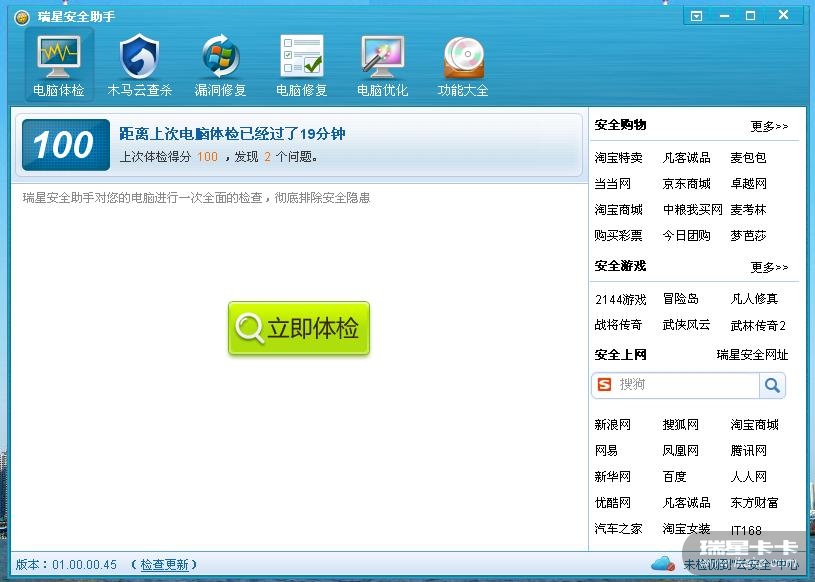This screenshot has width=815, height=582.
Task: Open the 卓越网 link
Action: (748, 183)
